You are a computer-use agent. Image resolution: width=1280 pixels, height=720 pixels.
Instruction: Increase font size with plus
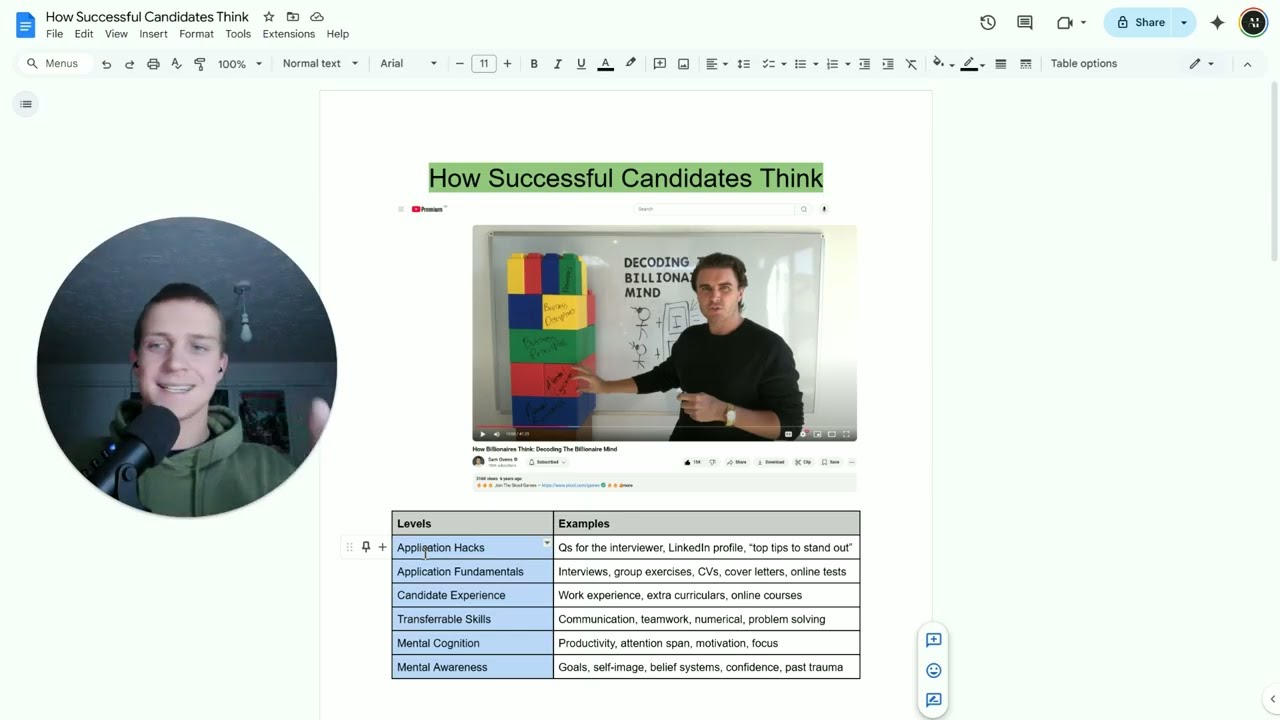pos(507,64)
